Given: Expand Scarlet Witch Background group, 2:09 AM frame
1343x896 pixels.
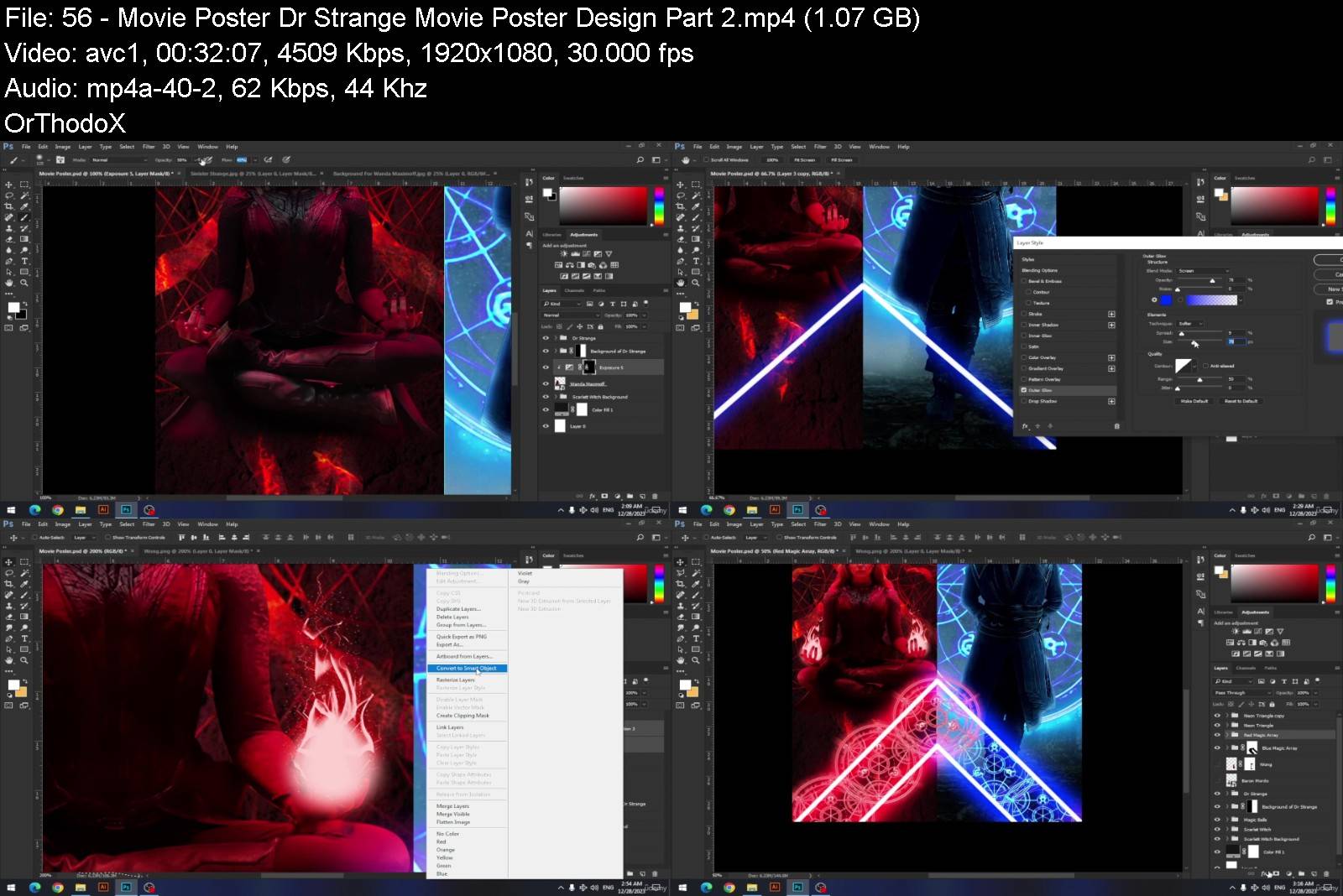Looking at the screenshot, I should [x=555, y=397].
